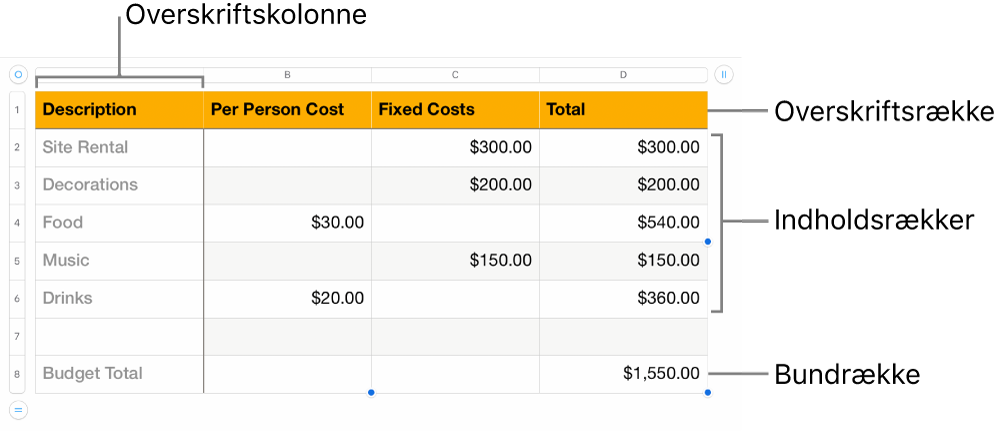Click the $1,550.00 budget total cell
1005x431 pixels.
pyautogui.click(x=623, y=374)
